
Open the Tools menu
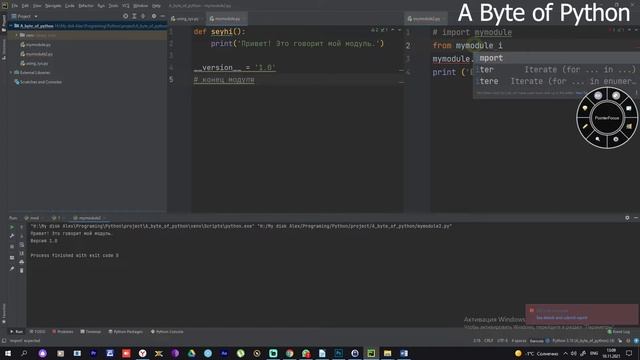[x=113, y=6]
